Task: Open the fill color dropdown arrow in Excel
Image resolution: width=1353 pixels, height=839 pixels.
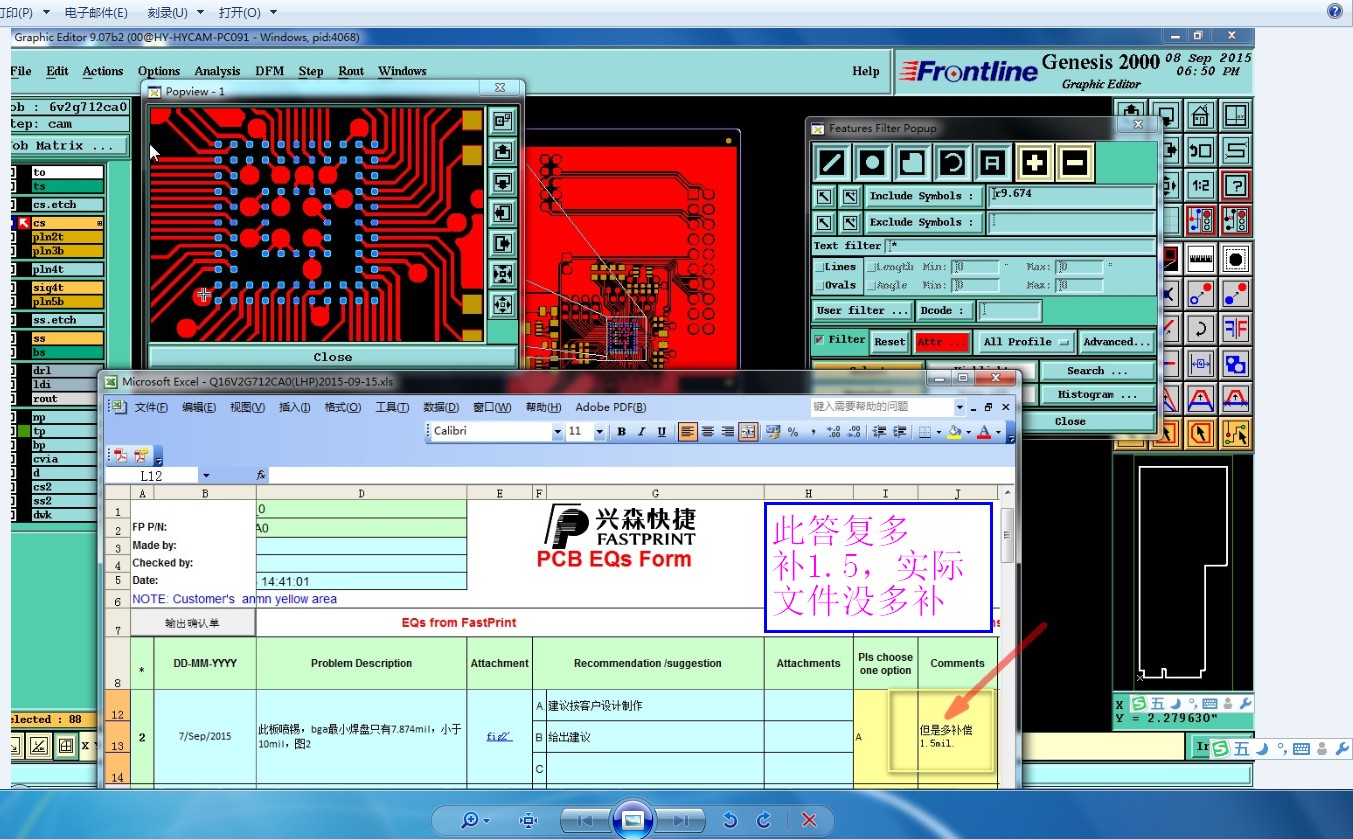Action: 967,432
